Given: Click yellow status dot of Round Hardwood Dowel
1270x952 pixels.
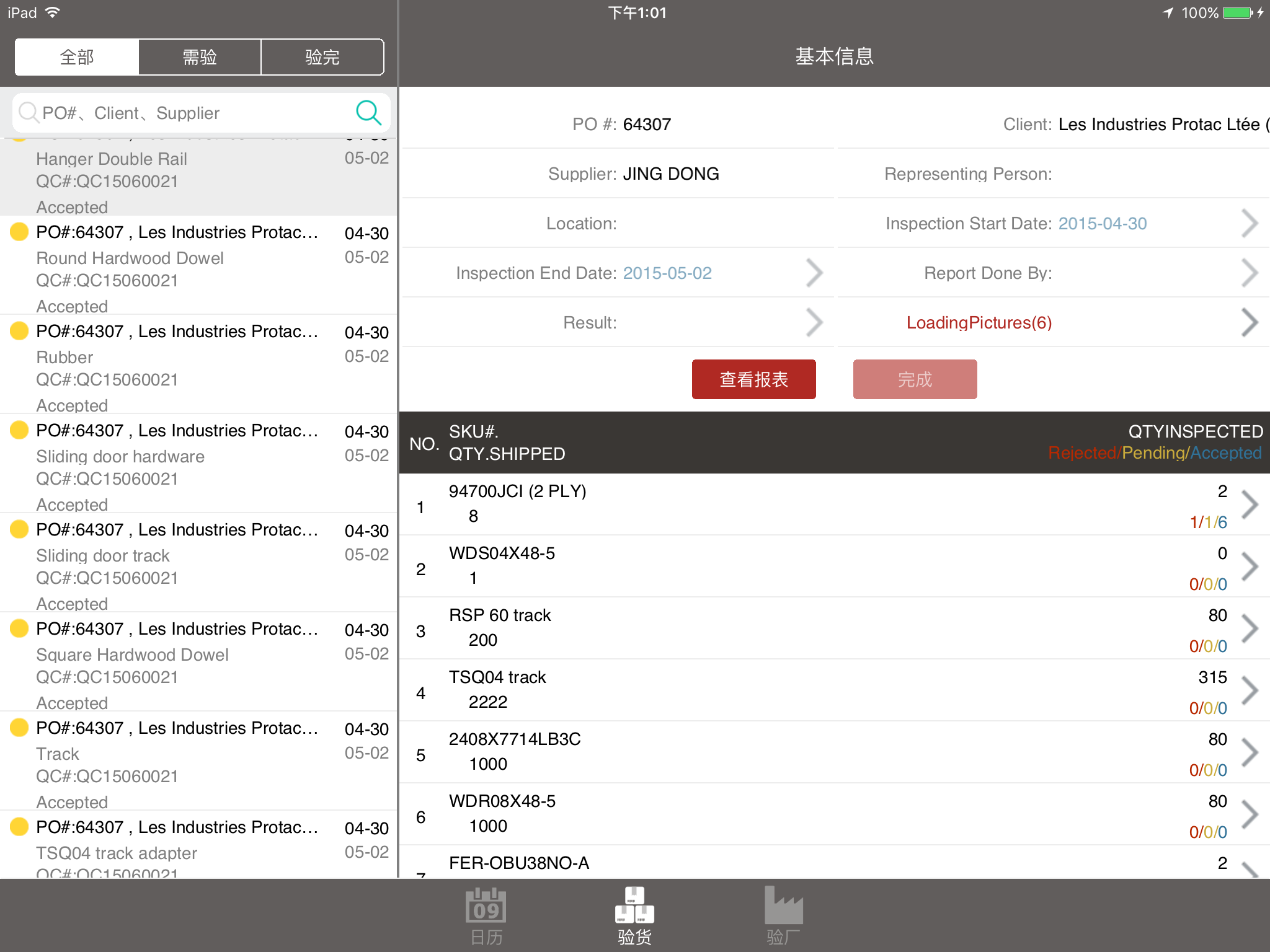Looking at the screenshot, I should pos(19,232).
